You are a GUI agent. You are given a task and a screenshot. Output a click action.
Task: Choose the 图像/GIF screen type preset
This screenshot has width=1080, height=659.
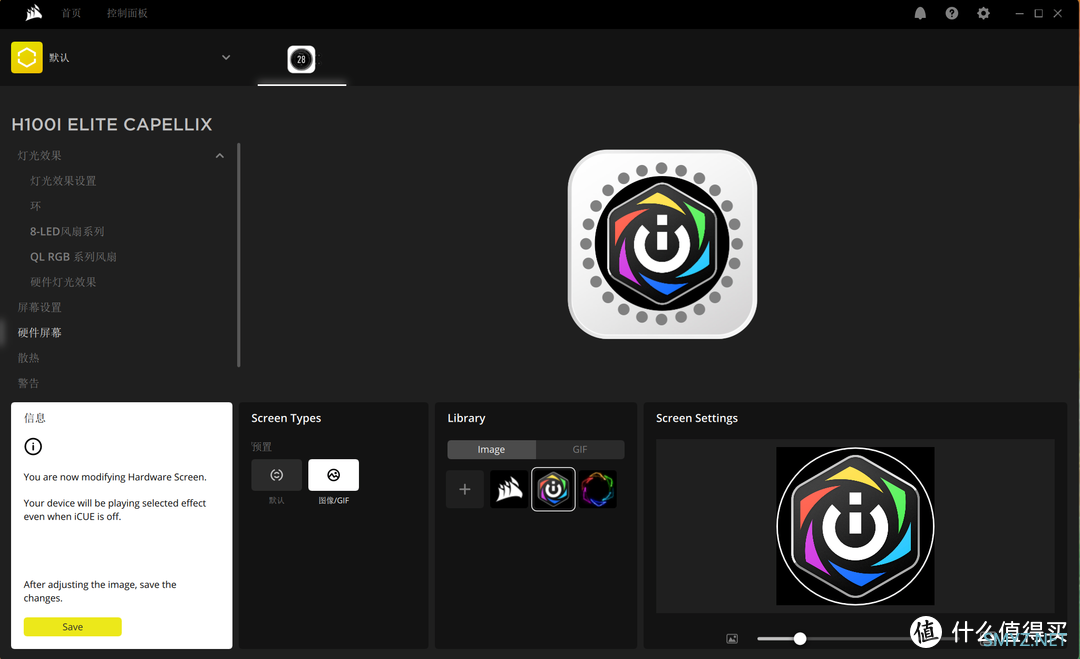pyautogui.click(x=333, y=475)
